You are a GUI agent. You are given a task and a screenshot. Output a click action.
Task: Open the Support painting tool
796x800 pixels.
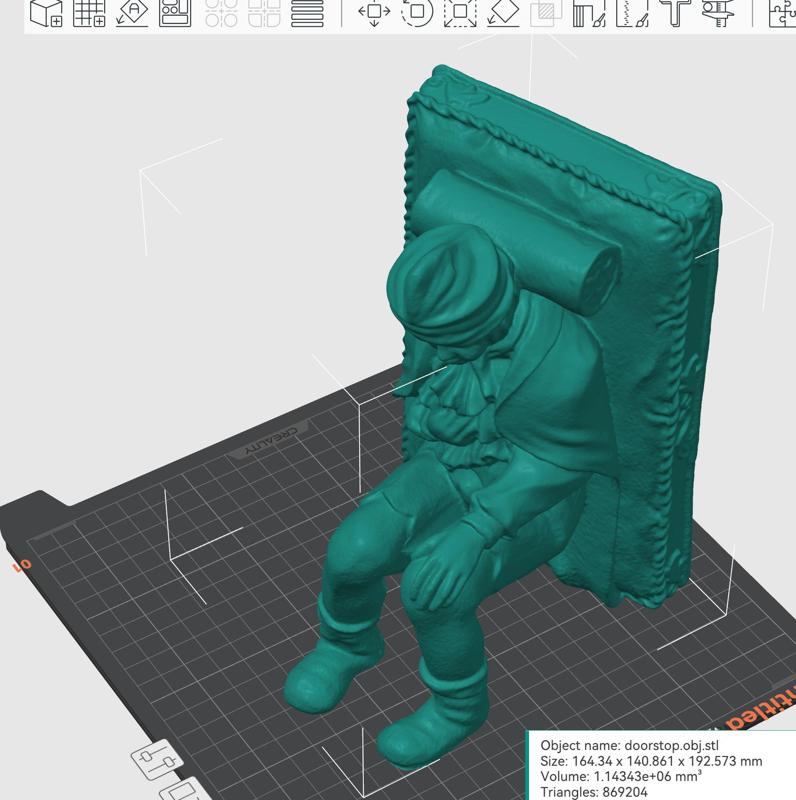(589, 13)
